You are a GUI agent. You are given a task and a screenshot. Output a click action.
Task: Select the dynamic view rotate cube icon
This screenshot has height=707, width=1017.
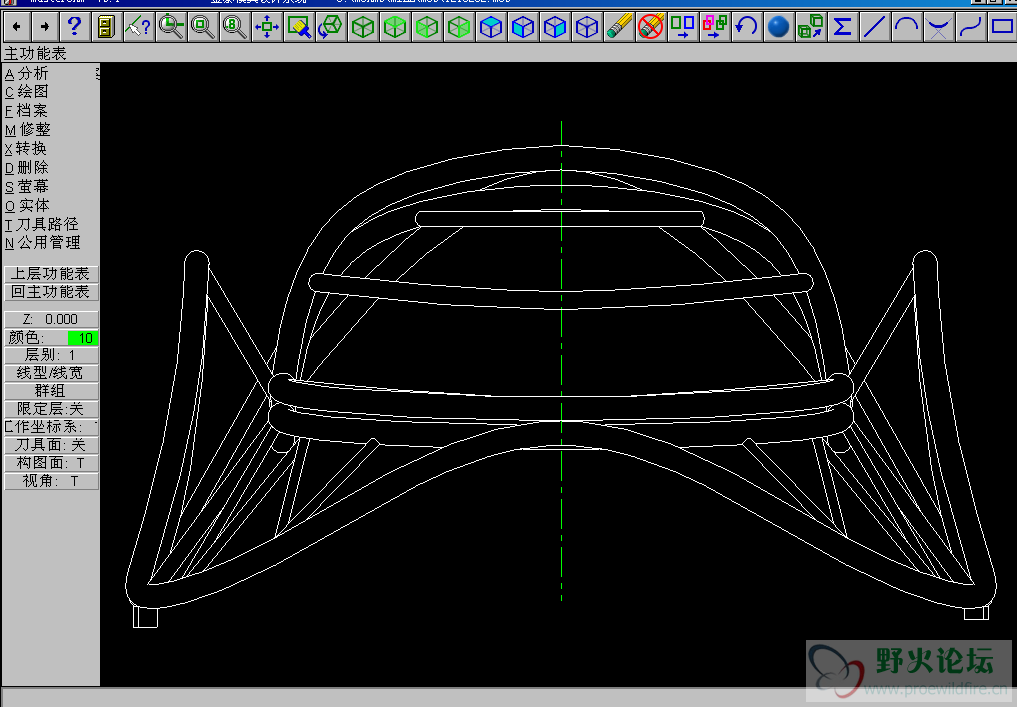pyautogui.click(x=331, y=27)
